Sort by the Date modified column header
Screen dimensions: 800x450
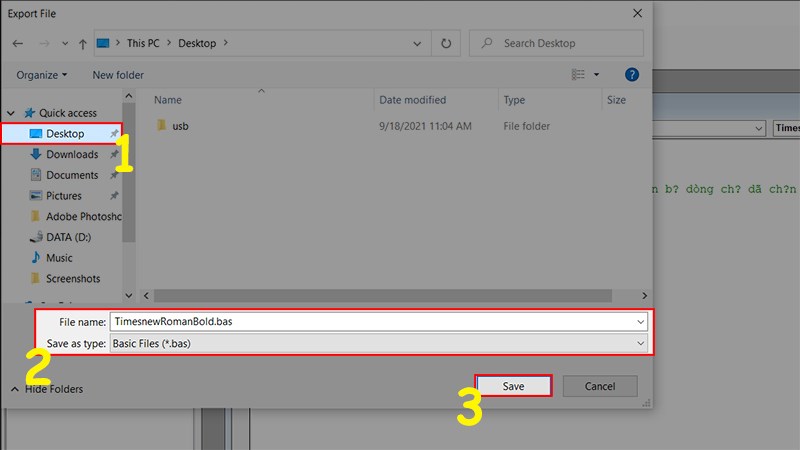[x=412, y=100]
